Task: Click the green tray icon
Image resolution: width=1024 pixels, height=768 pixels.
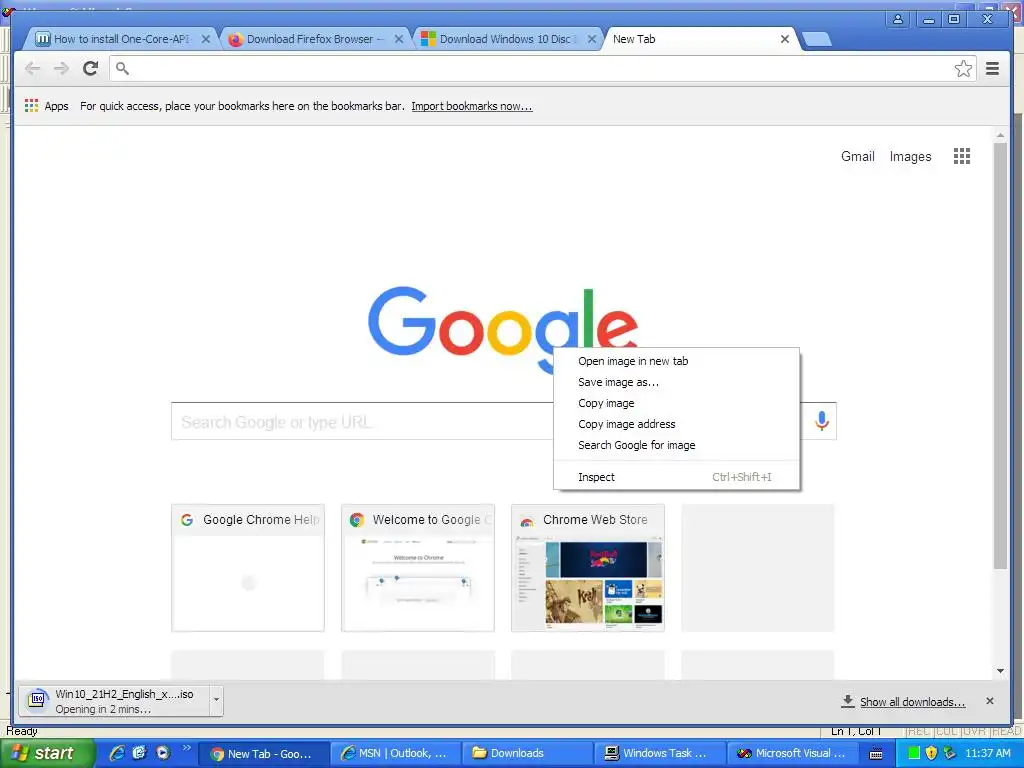Action: point(914,753)
